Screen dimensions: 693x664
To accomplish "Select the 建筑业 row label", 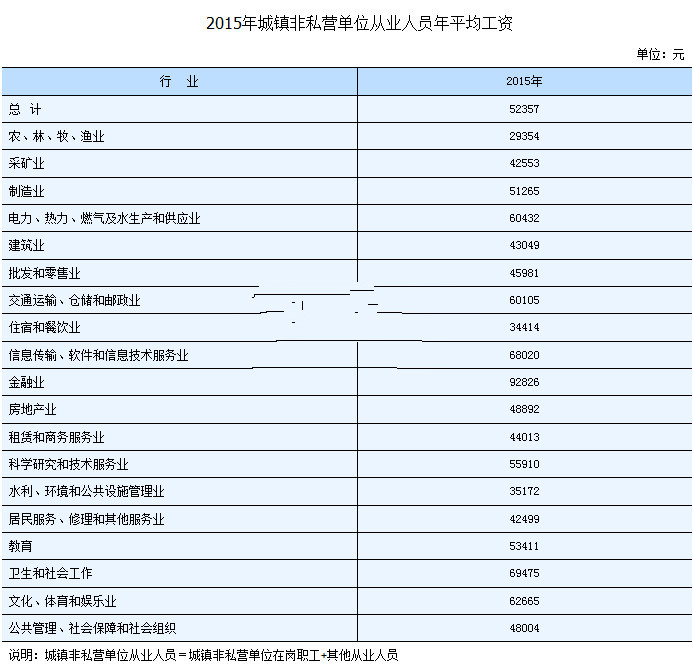I will click(x=27, y=245).
